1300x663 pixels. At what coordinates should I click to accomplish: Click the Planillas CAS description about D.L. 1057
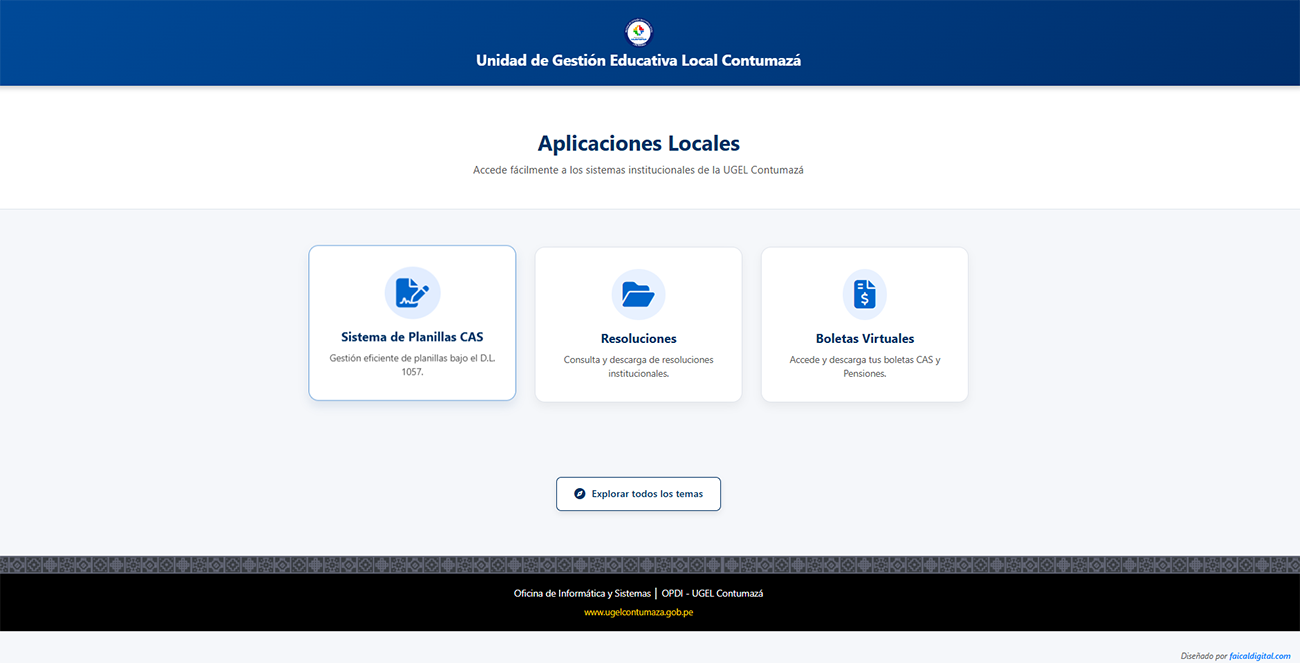click(412, 365)
